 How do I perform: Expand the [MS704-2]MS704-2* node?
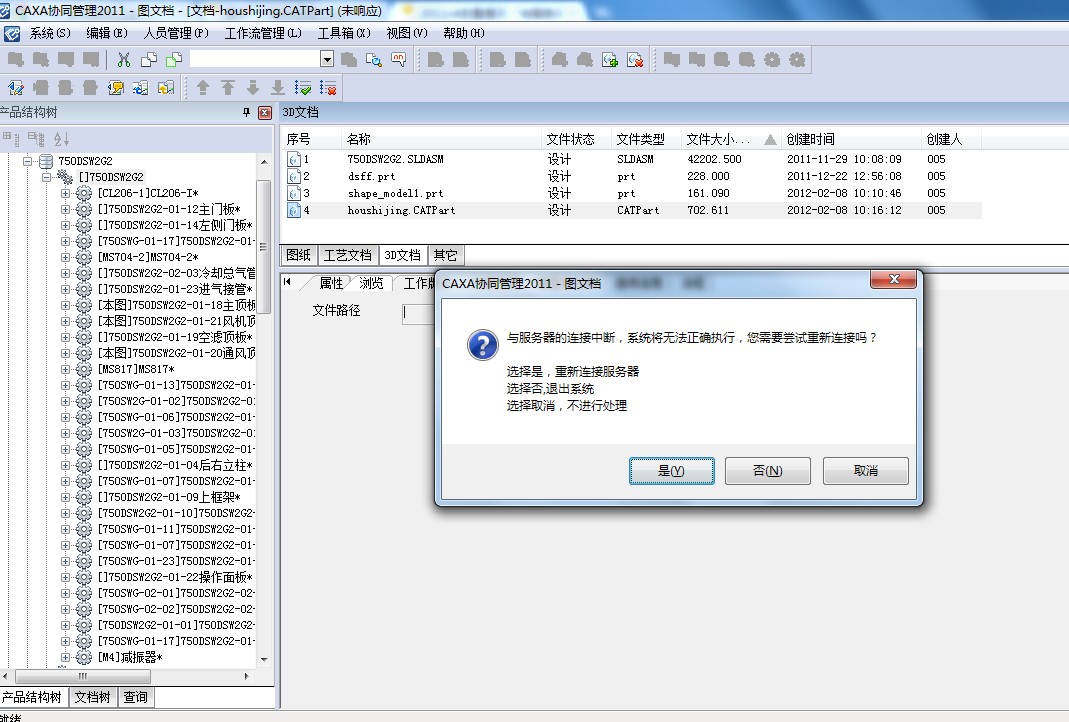coord(65,257)
